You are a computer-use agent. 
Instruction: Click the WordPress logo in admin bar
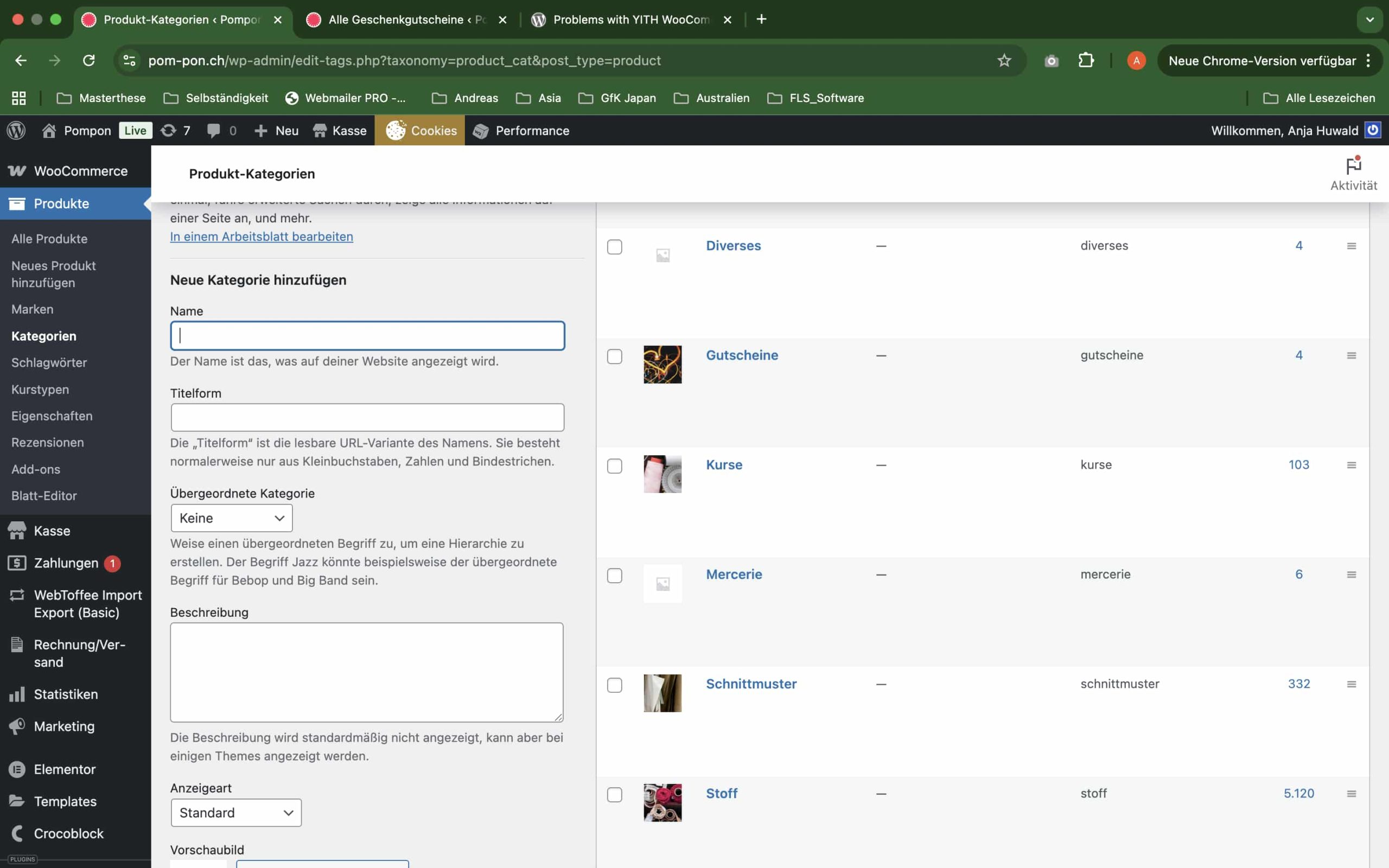click(x=16, y=130)
